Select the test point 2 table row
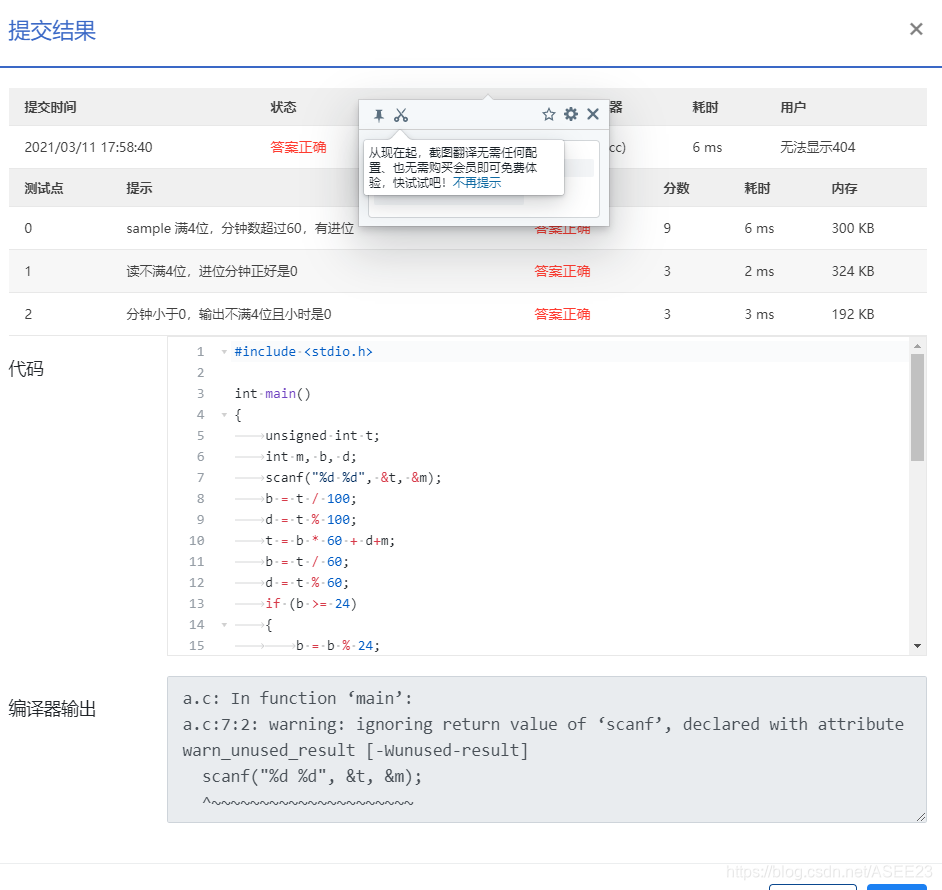942x890 pixels. coord(300,313)
